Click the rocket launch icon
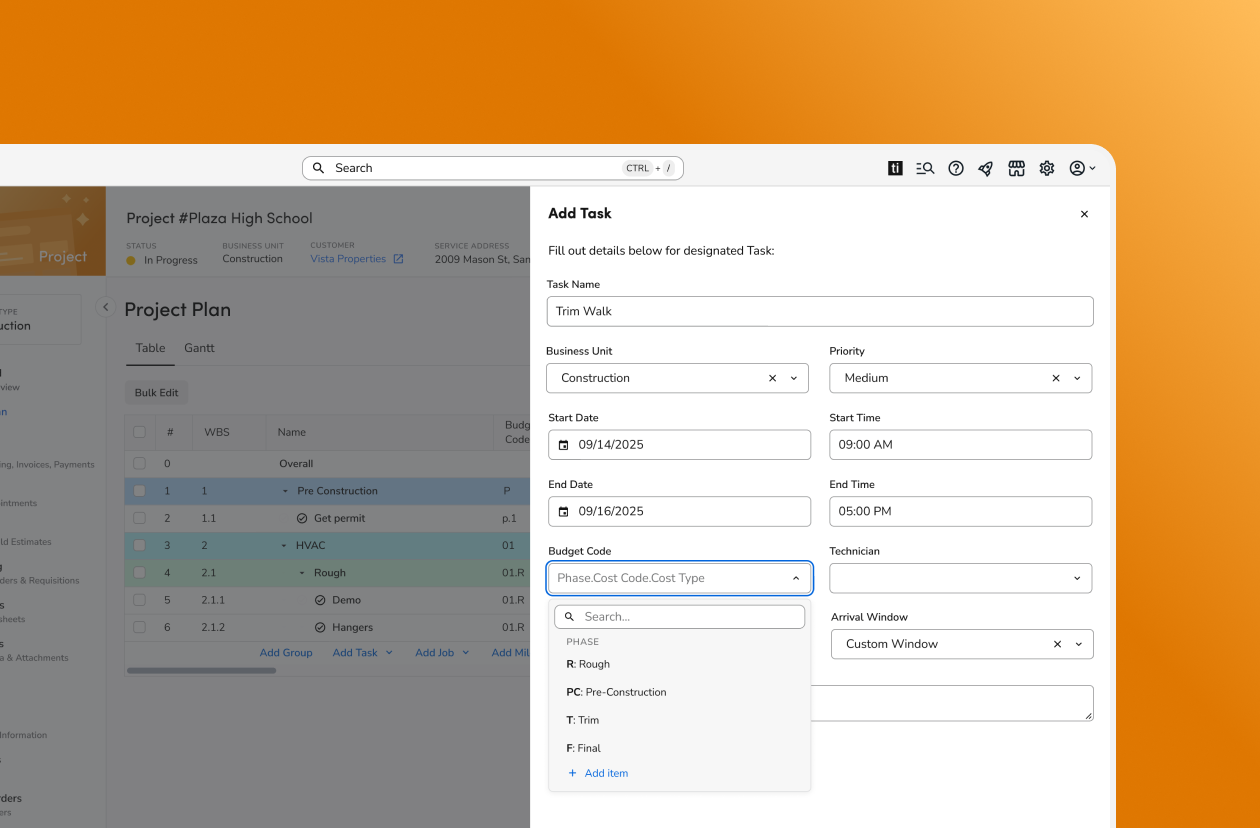Viewport: 1260px width, 828px height. [x=986, y=168]
